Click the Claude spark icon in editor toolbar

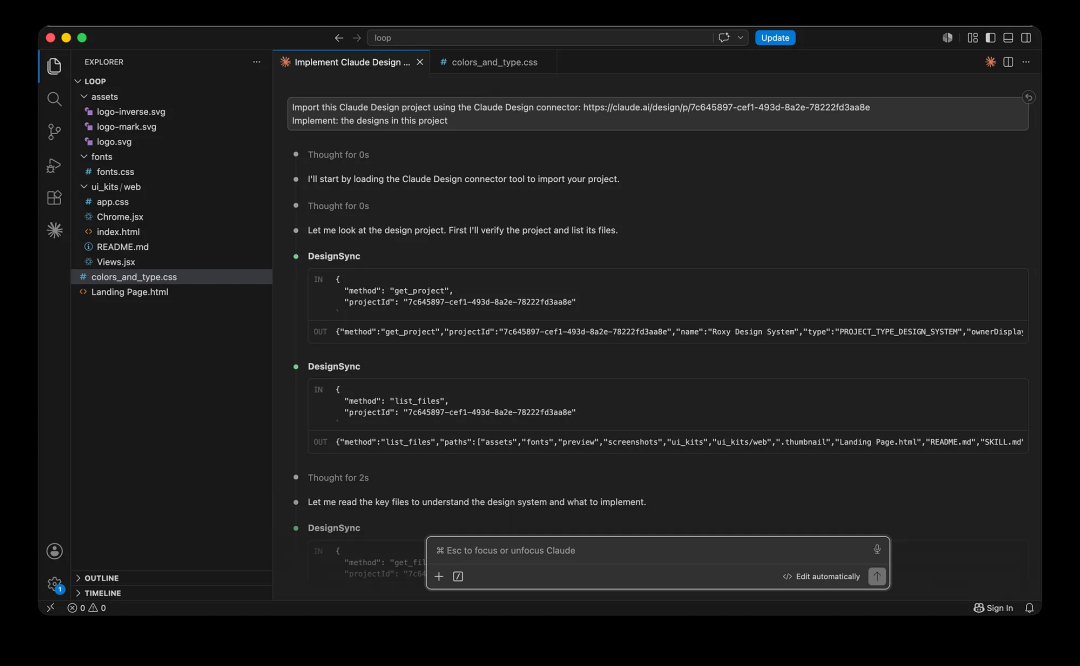[990, 62]
